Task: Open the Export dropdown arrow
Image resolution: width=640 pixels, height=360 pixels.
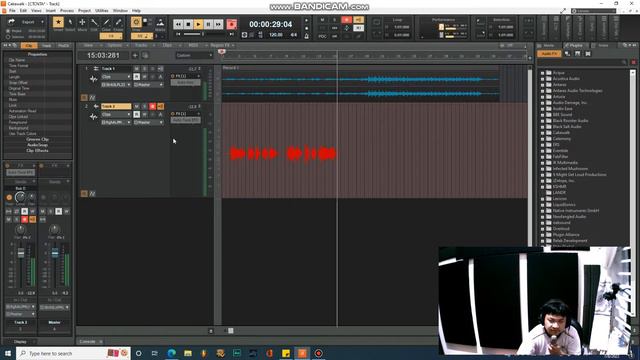Action: coord(42,22)
